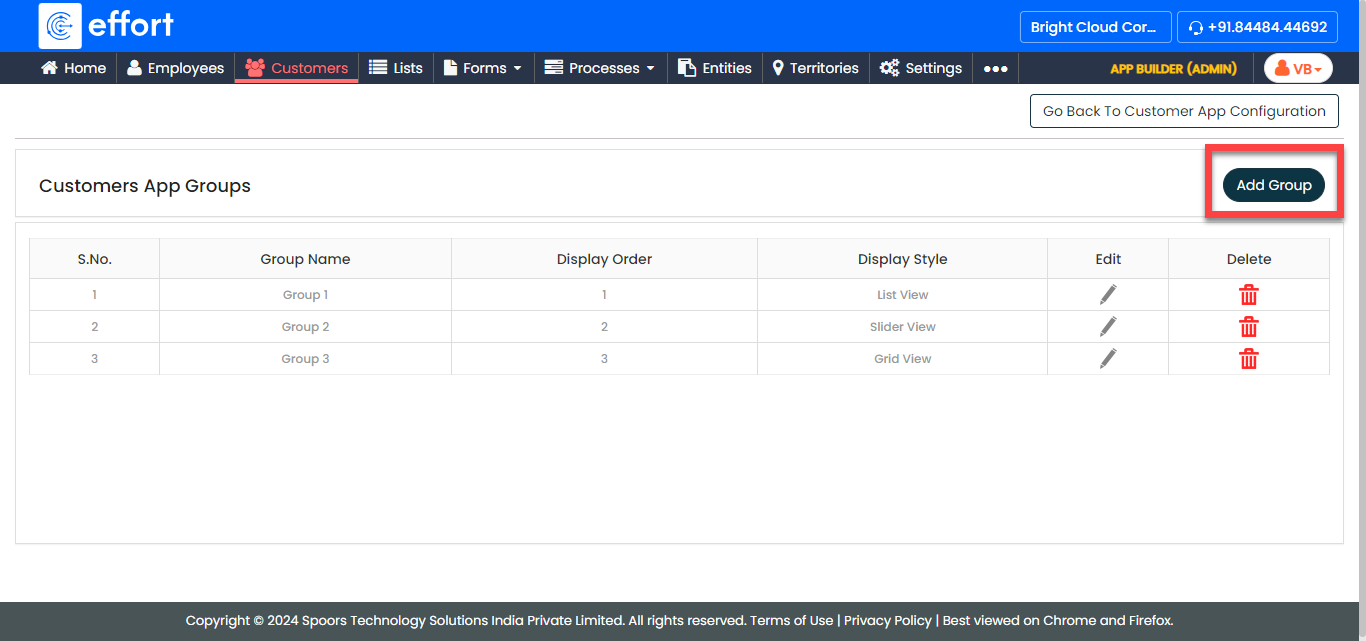
Task: Open more options via three-dots icon
Action: [x=995, y=69]
